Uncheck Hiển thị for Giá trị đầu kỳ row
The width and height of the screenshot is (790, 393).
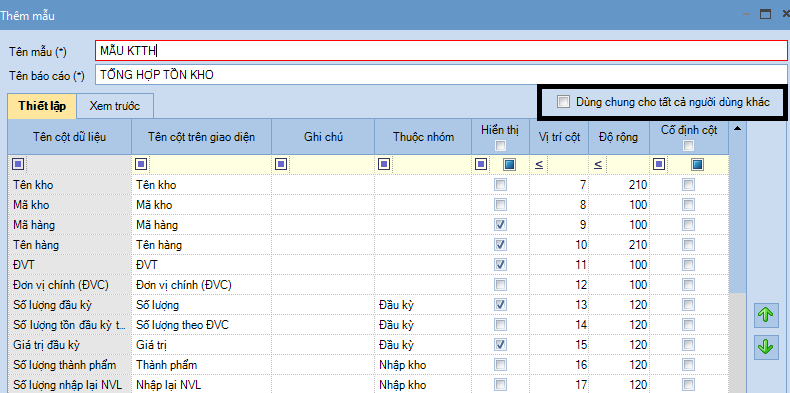click(x=500, y=345)
